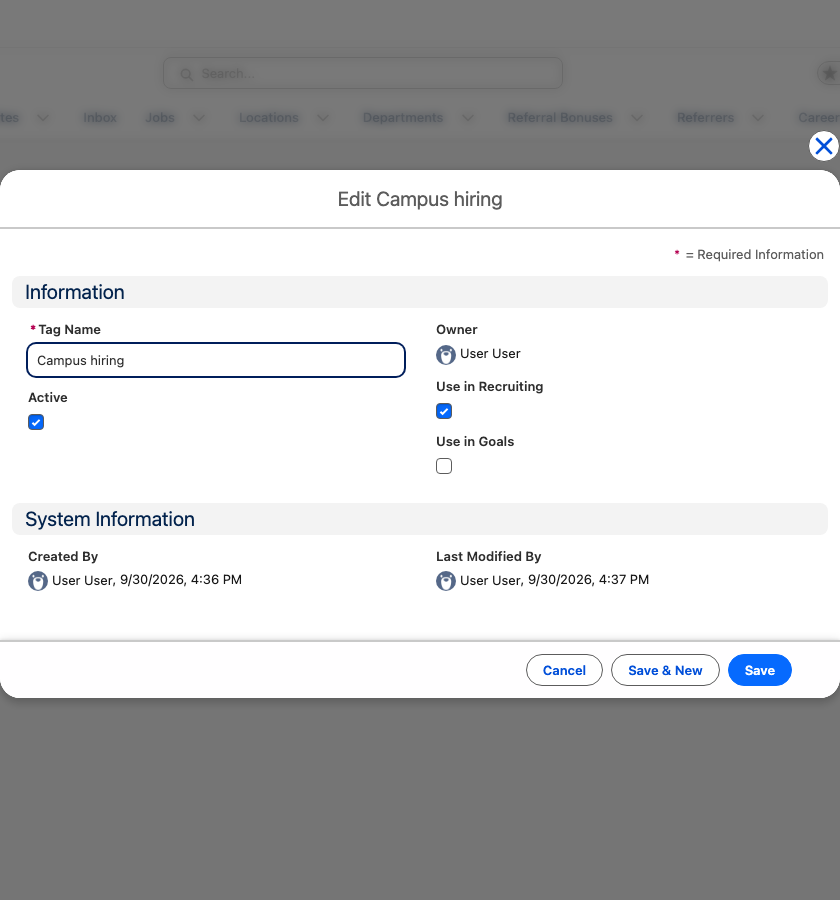The image size is (840, 900).
Task: Click the Save button
Action: coord(760,670)
